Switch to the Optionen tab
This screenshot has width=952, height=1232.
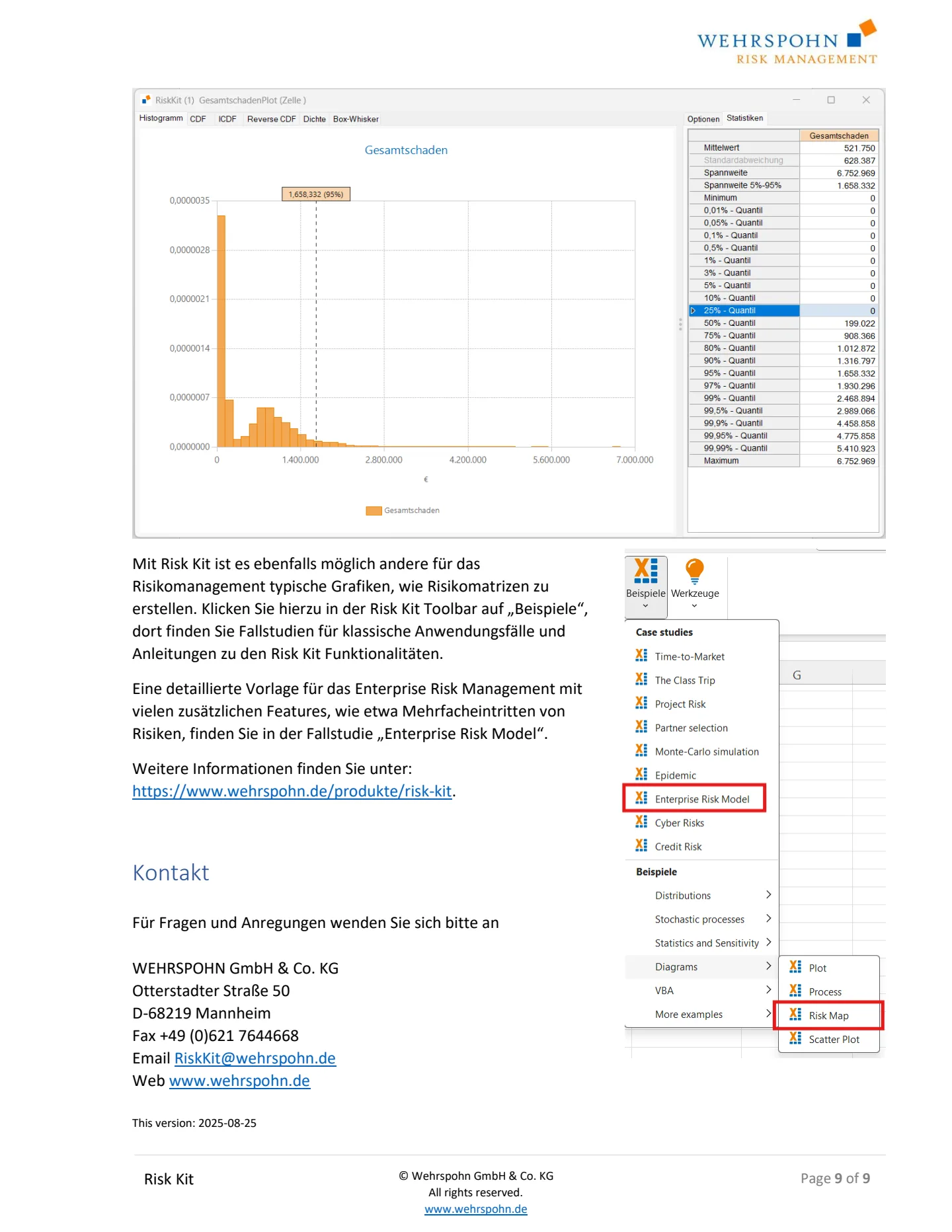[703, 119]
